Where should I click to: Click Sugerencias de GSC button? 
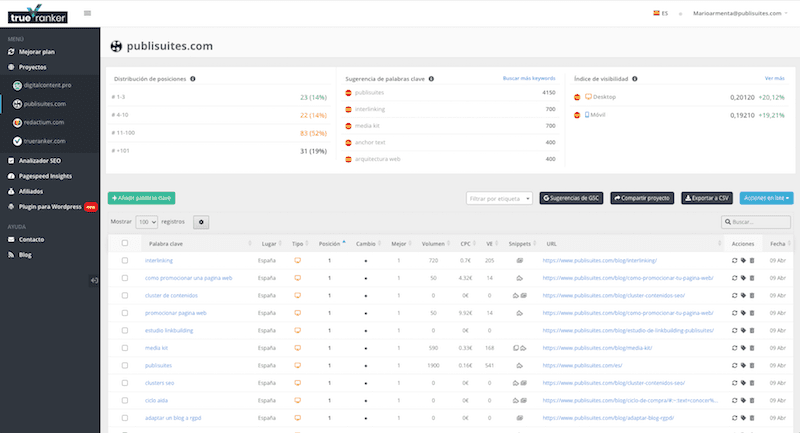[571, 198]
